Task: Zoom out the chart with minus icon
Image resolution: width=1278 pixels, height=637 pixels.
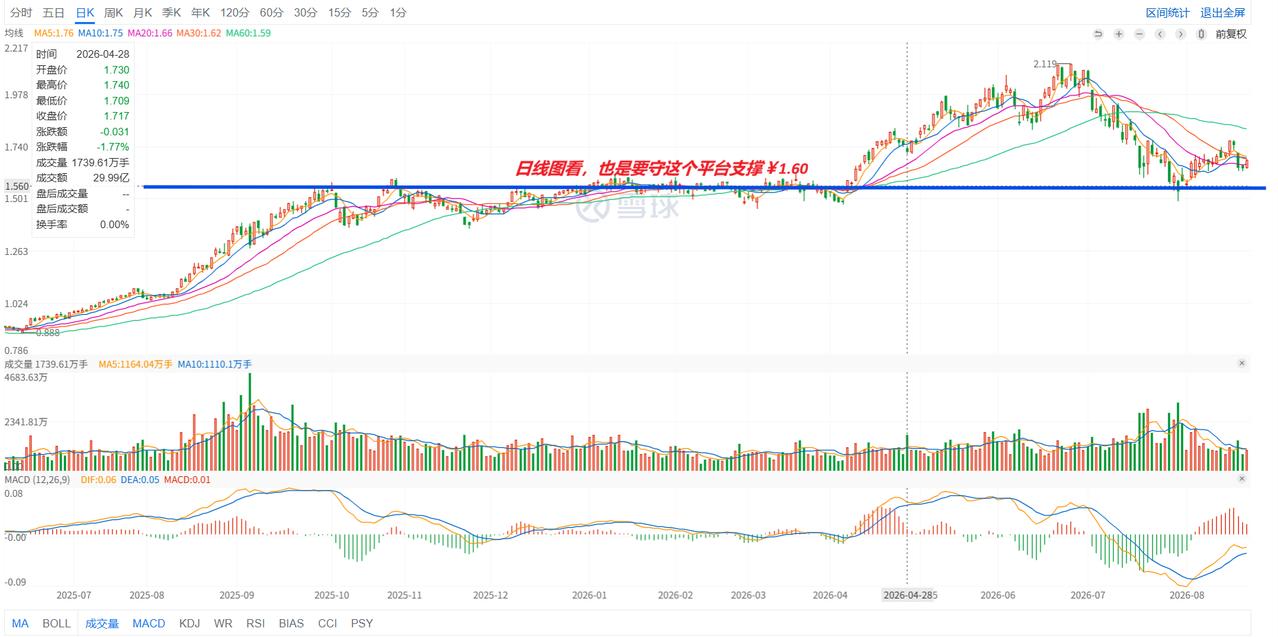Action: pos(1139,34)
